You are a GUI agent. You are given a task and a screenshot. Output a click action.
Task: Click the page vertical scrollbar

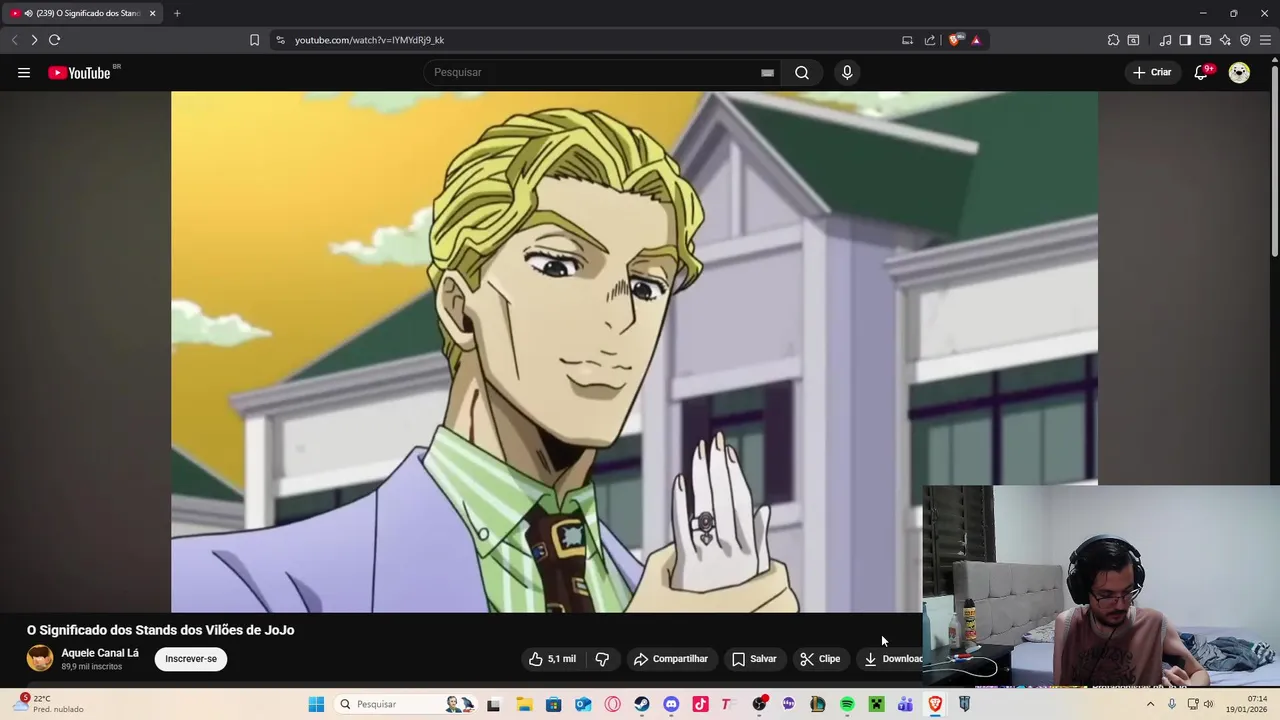(1274, 160)
